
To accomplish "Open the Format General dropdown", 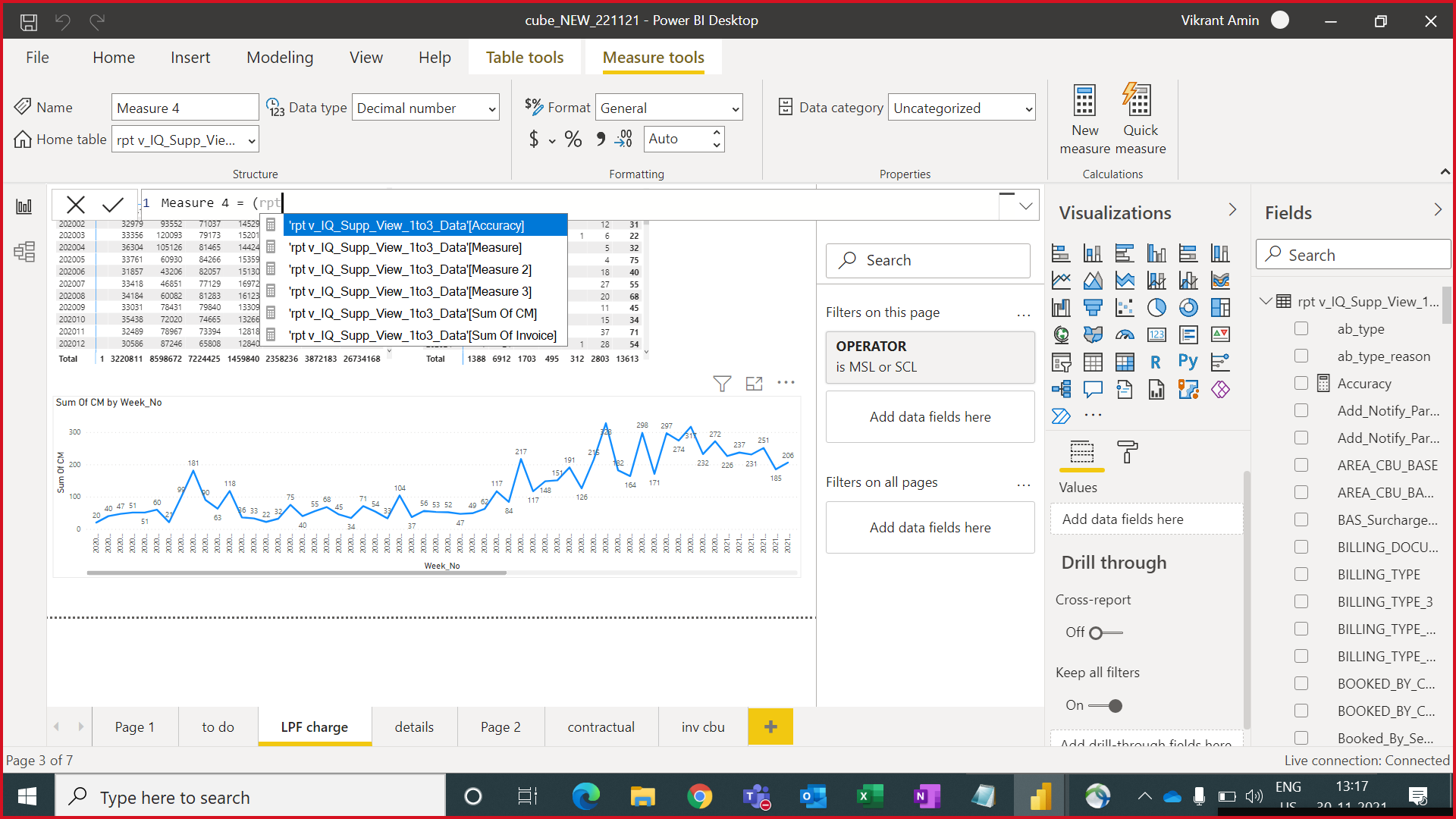I will point(669,108).
